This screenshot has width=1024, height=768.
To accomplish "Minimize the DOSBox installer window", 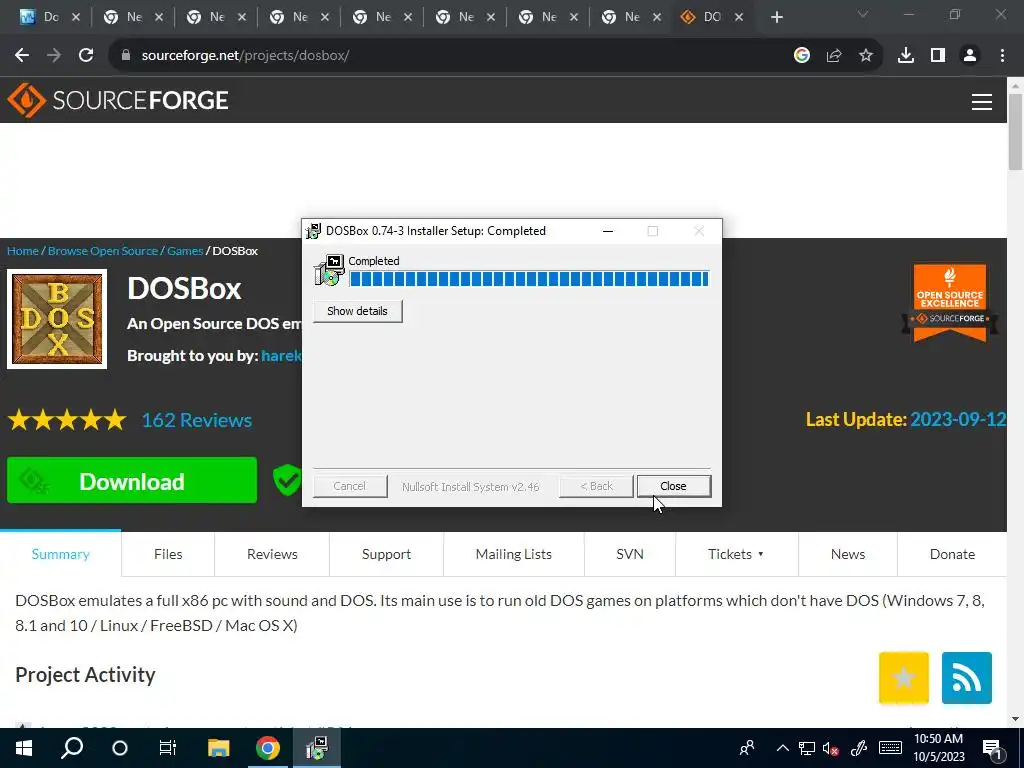I will click(608, 231).
